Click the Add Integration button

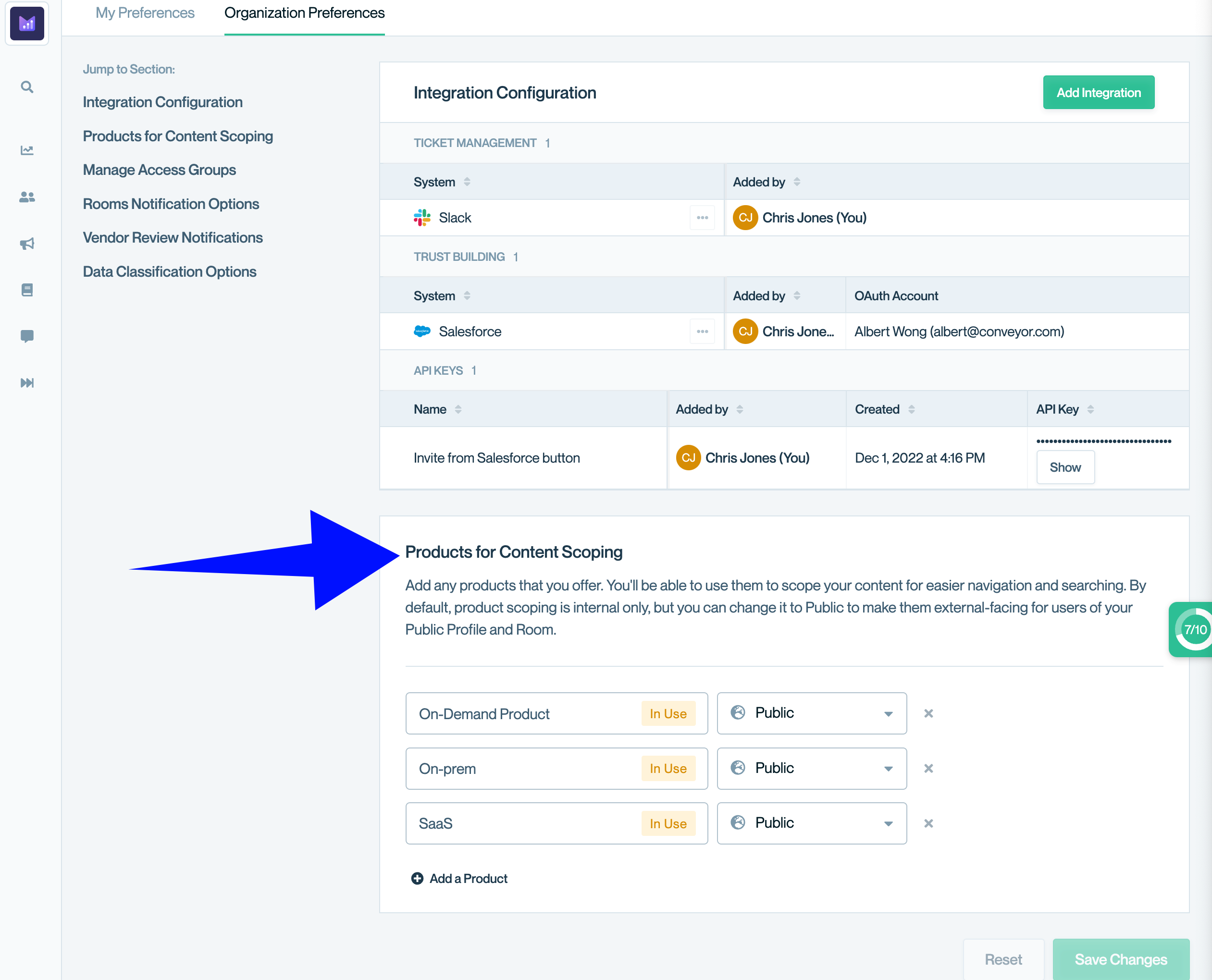[x=1098, y=93]
